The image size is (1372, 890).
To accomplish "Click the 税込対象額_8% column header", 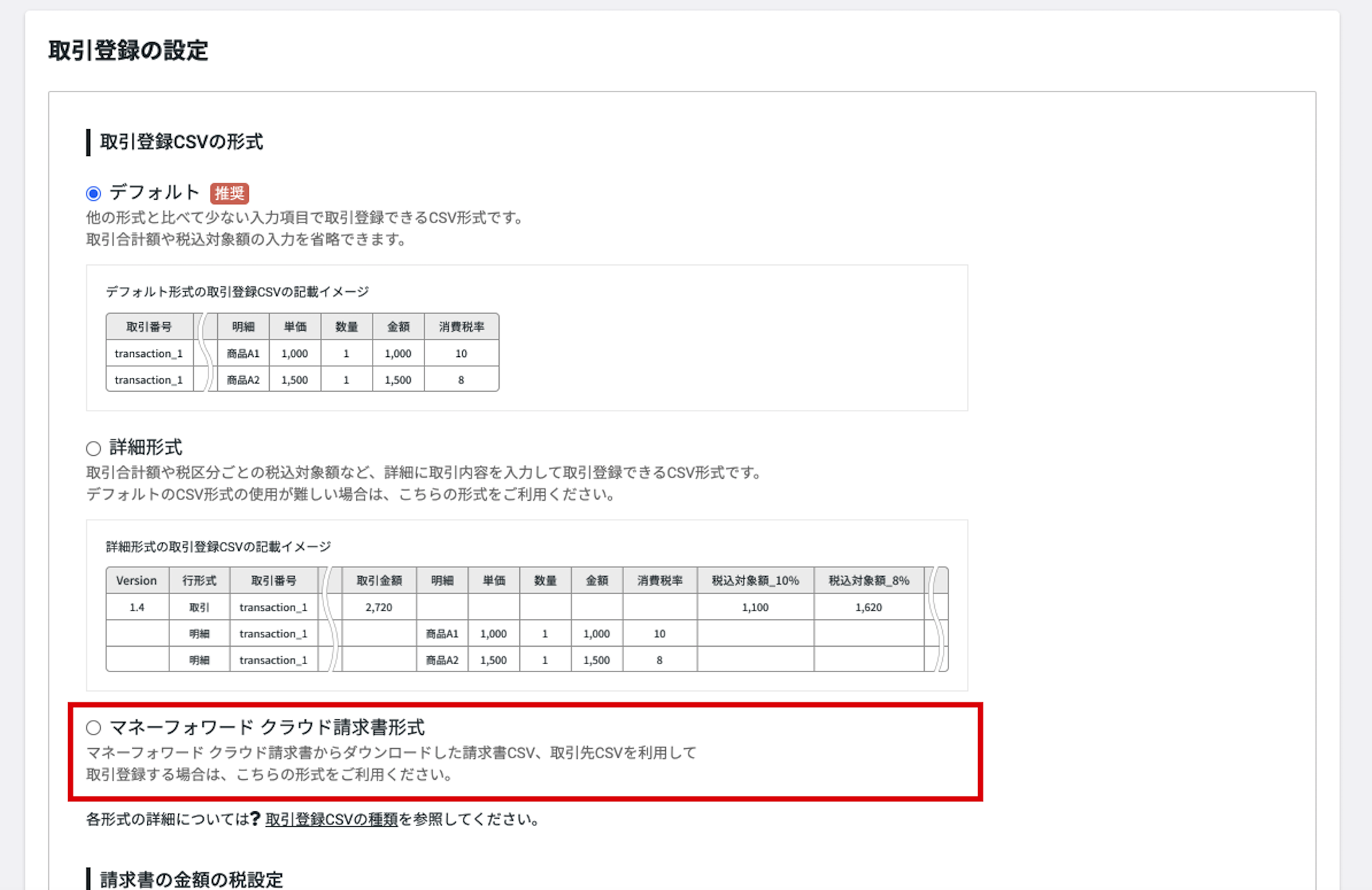I will (x=869, y=580).
